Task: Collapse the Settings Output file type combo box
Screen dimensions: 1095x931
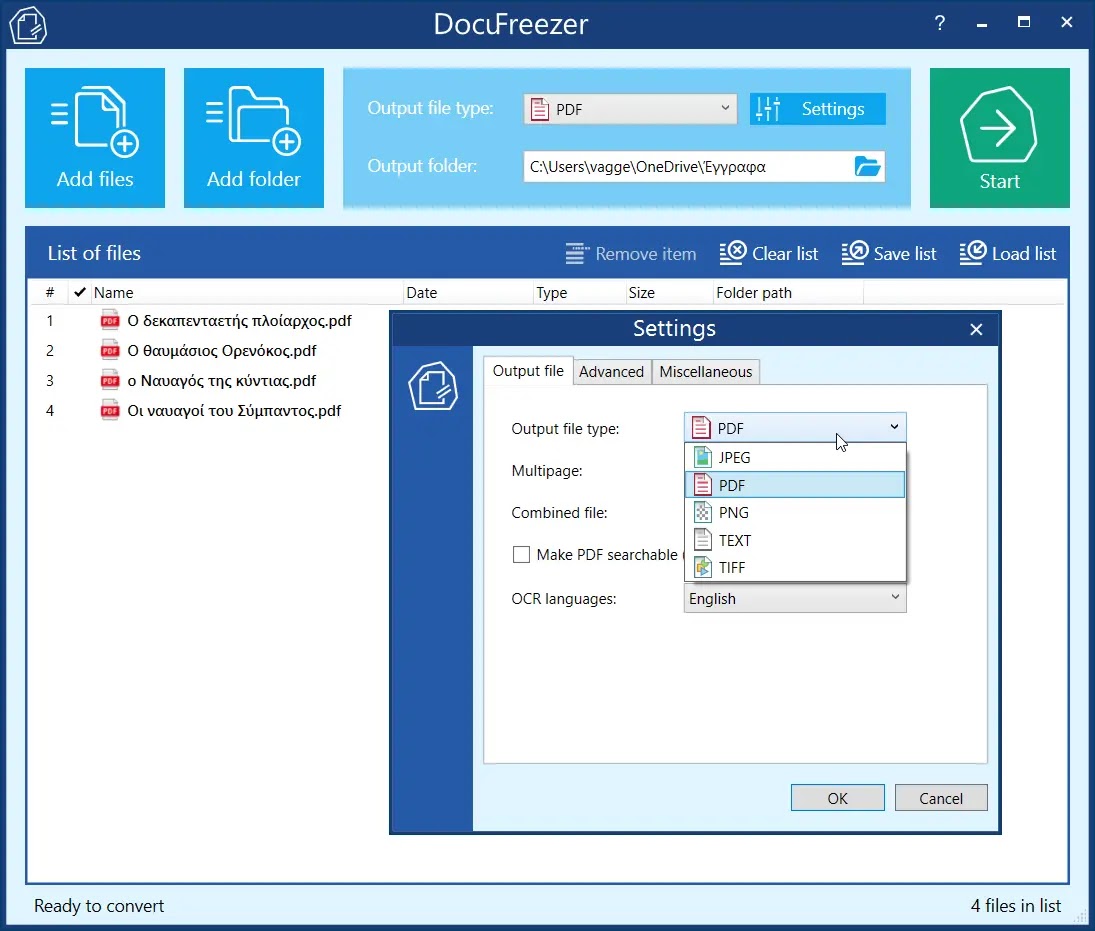Action: (x=795, y=427)
